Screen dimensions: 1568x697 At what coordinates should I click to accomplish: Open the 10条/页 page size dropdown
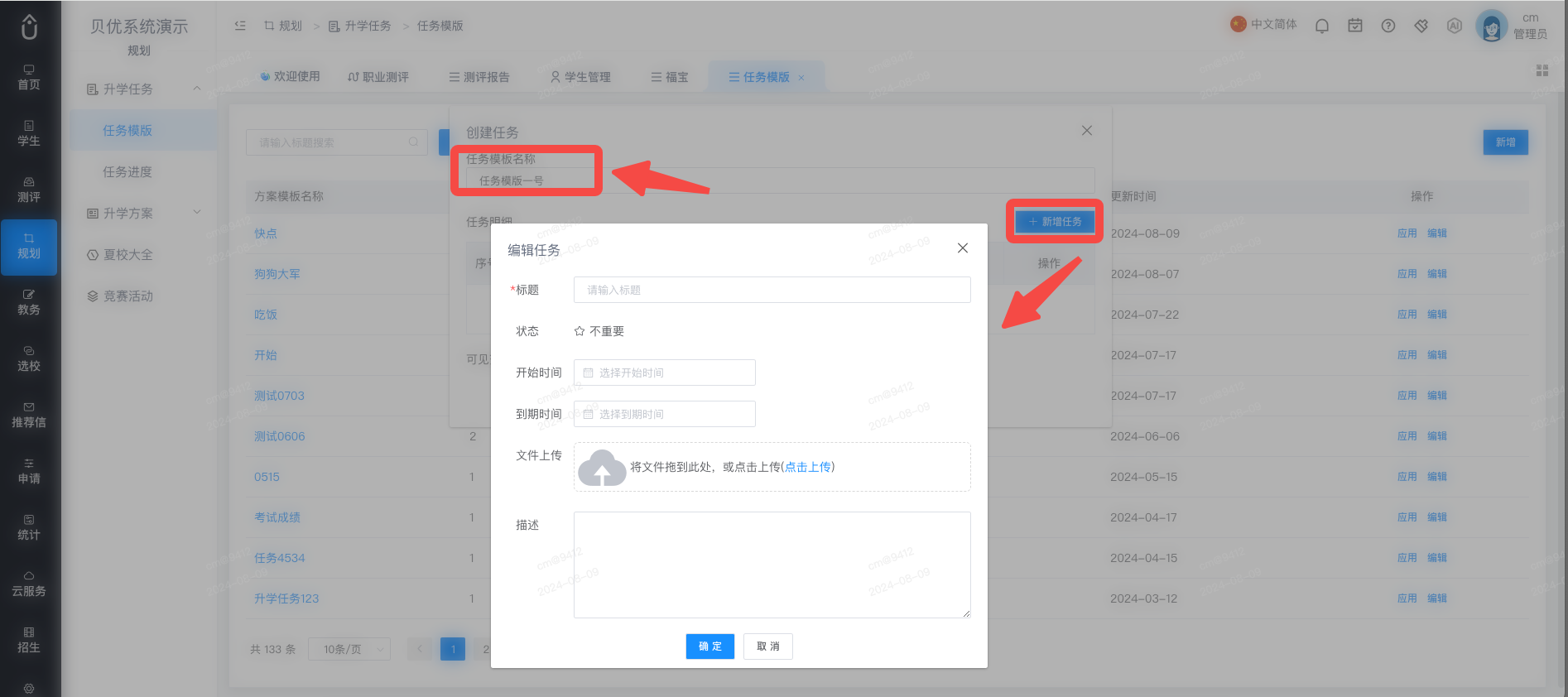click(x=349, y=649)
